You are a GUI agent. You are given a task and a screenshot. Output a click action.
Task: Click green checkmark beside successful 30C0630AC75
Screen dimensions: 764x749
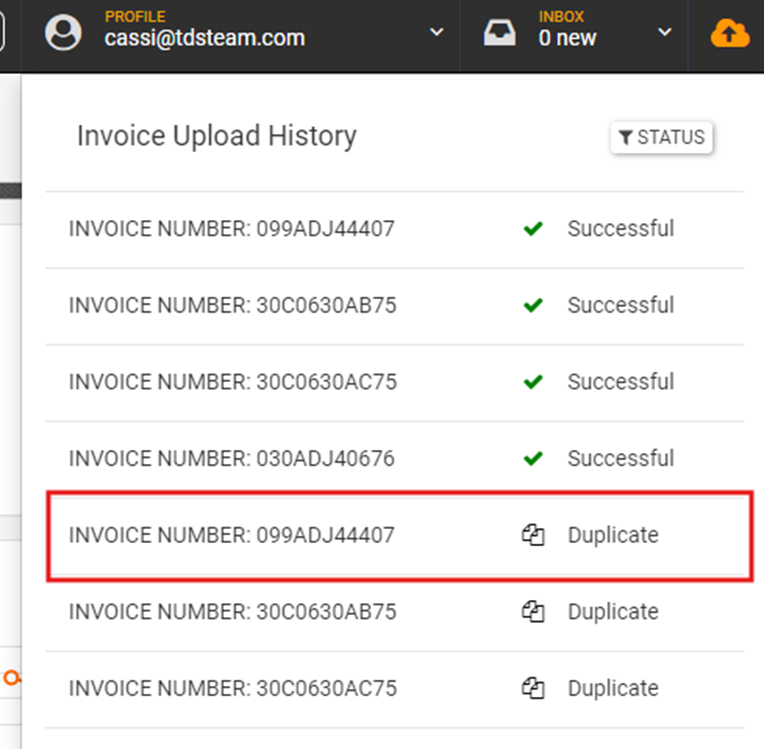pos(533,382)
